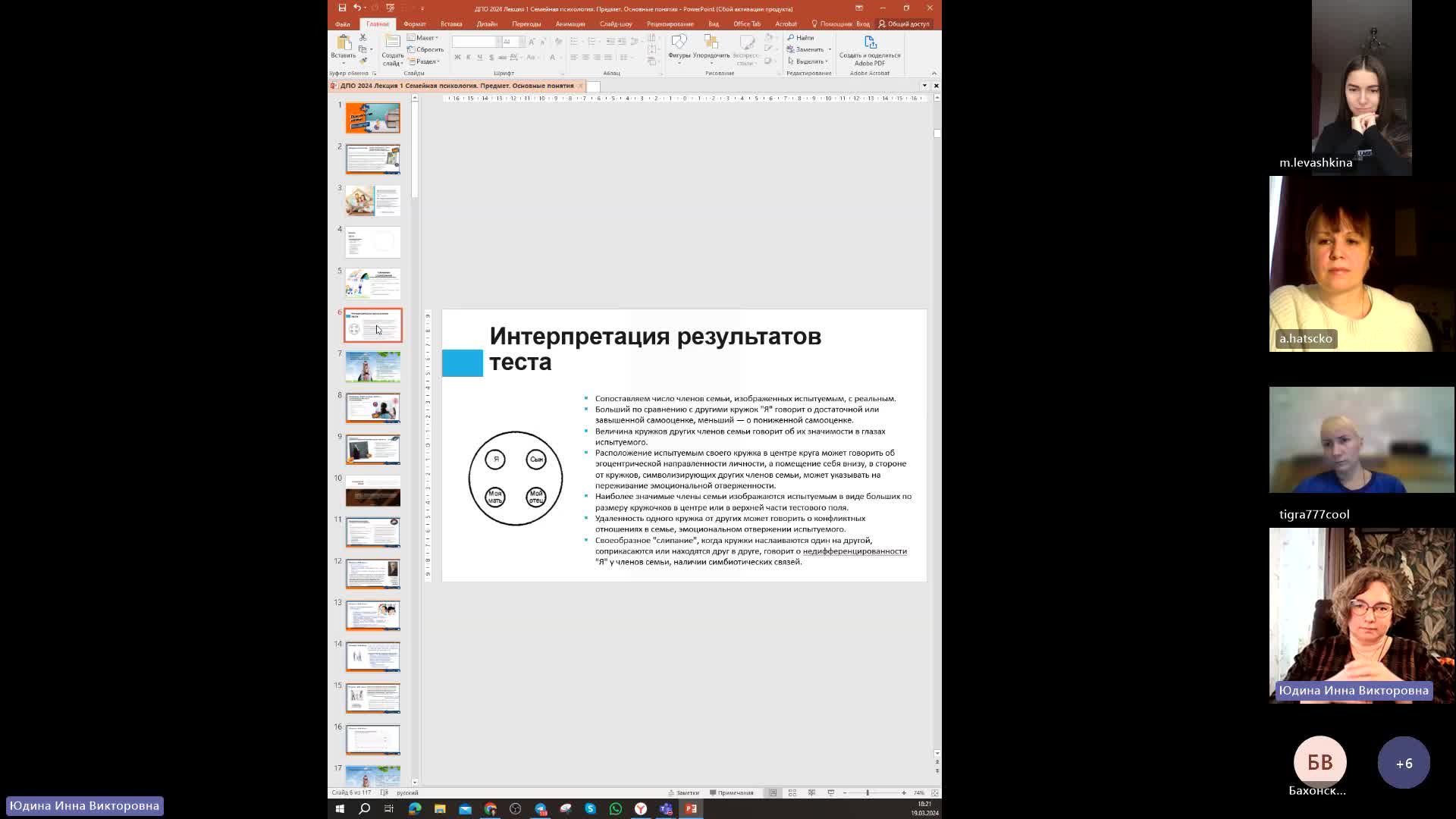Open the Slideshow (Слайд-шоу) tab
Screen dimensions: 1456x819
616,24
